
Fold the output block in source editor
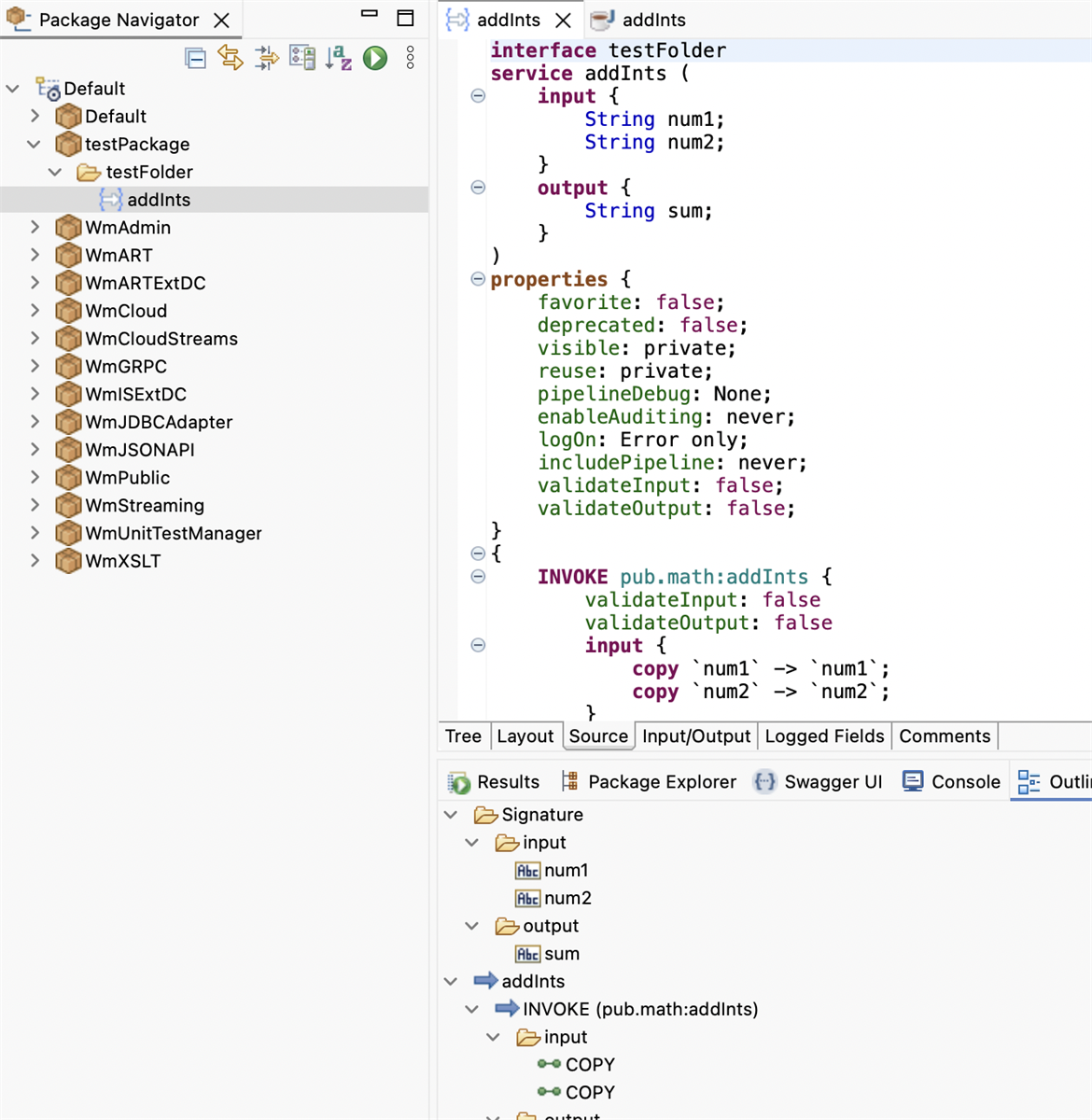point(478,188)
